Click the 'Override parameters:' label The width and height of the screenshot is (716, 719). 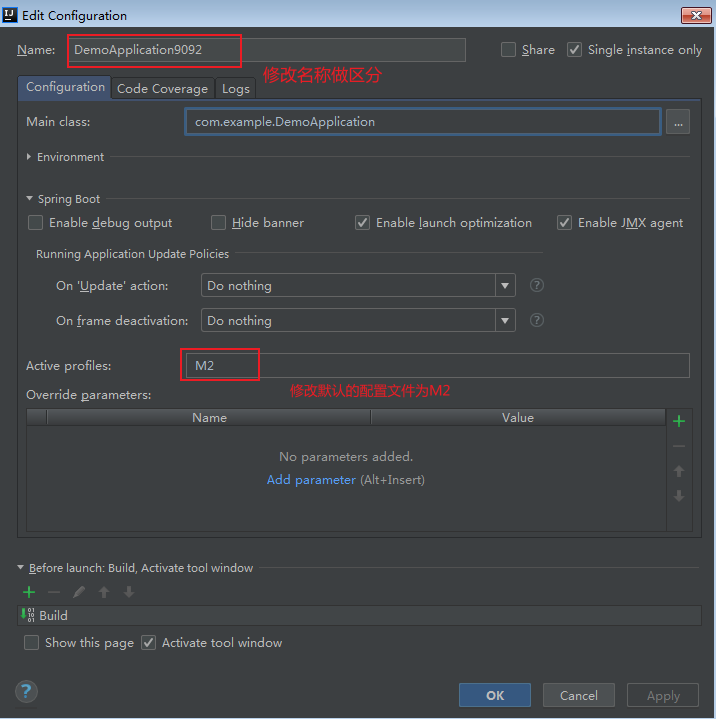click(89, 395)
